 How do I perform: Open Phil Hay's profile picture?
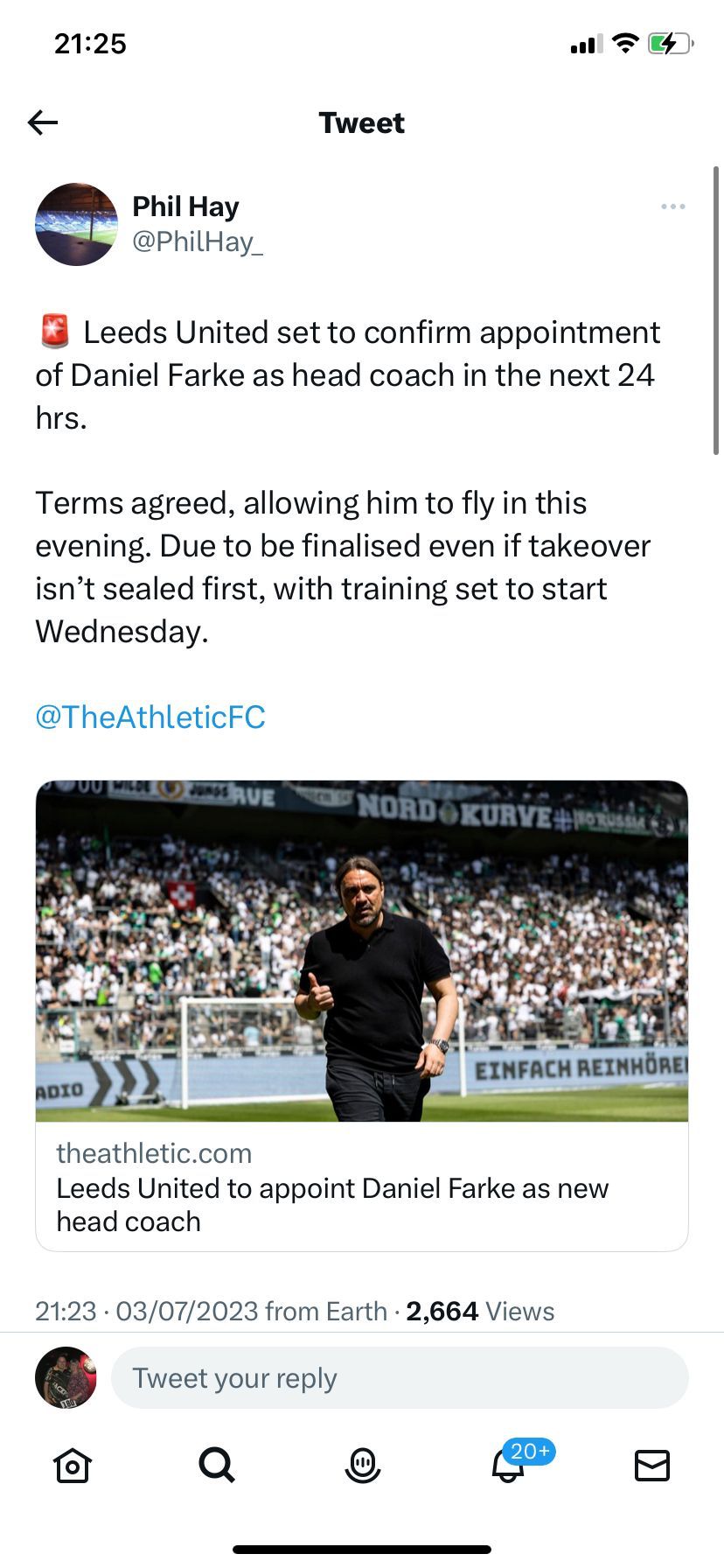(76, 224)
